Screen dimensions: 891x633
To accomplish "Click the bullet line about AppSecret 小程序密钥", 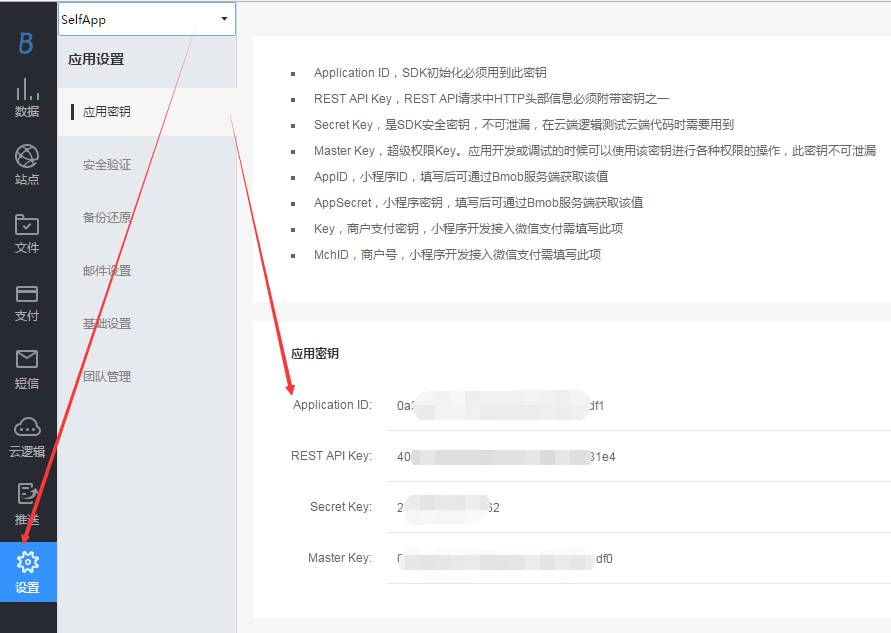I will point(478,202).
